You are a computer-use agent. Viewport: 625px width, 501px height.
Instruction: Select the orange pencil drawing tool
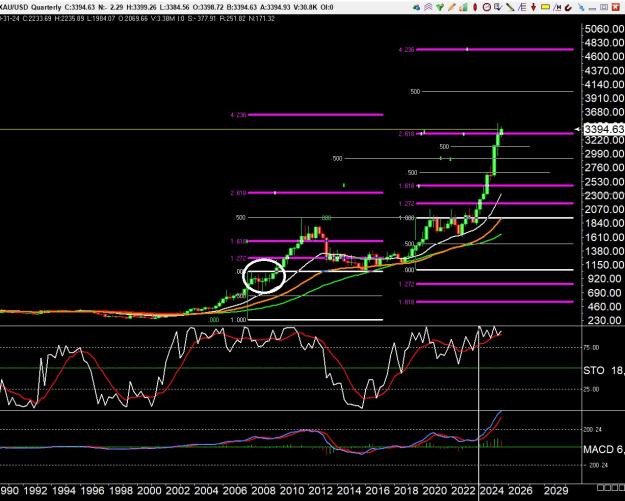pyautogui.click(x=452, y=7)
